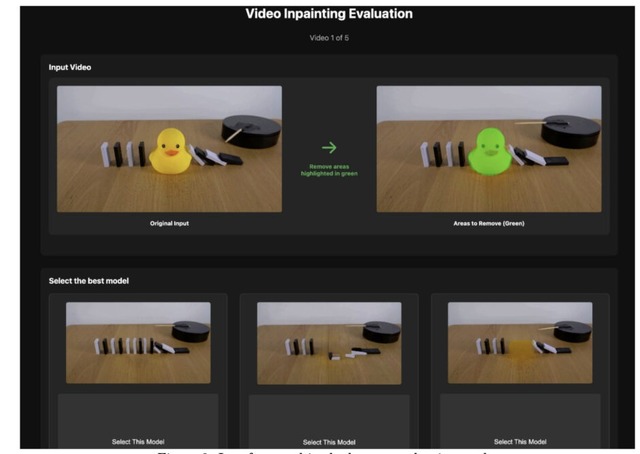Play the result video with the unbroken domino row
This screenshot has height=454, width=640.
(138, 342)
